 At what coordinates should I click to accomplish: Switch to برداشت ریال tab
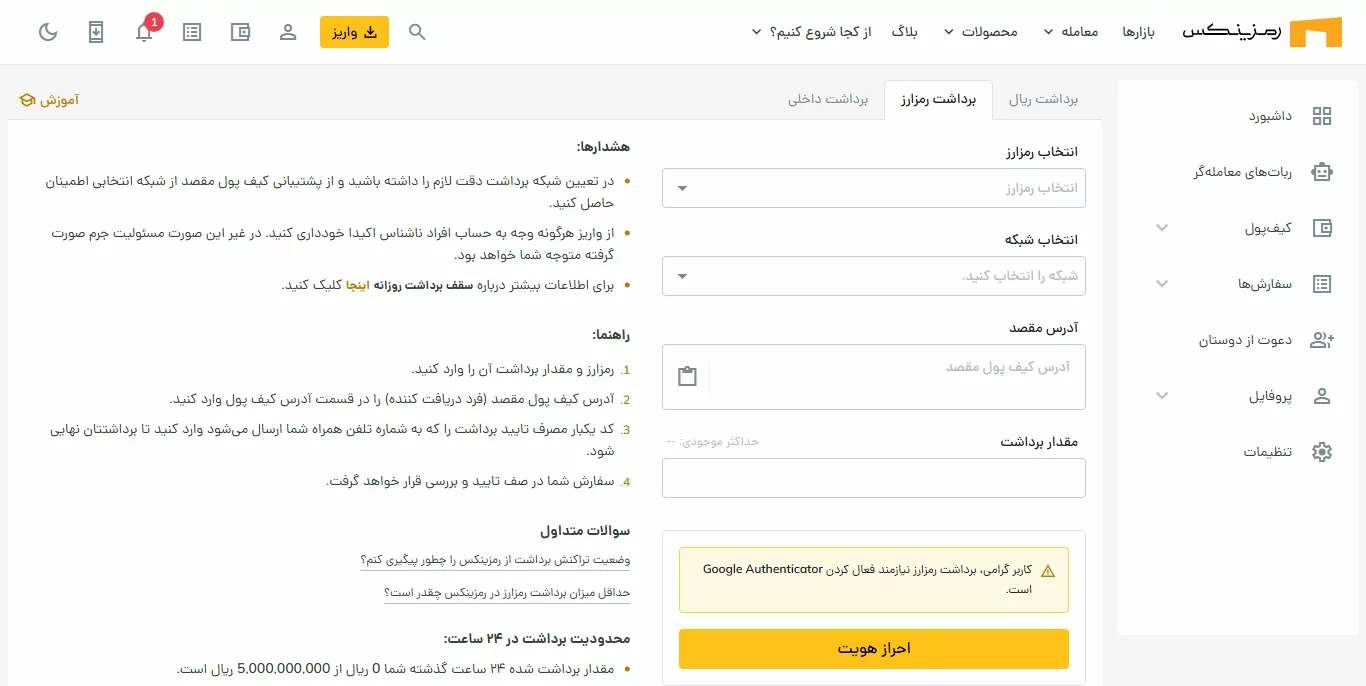(x=1043, y=100)
